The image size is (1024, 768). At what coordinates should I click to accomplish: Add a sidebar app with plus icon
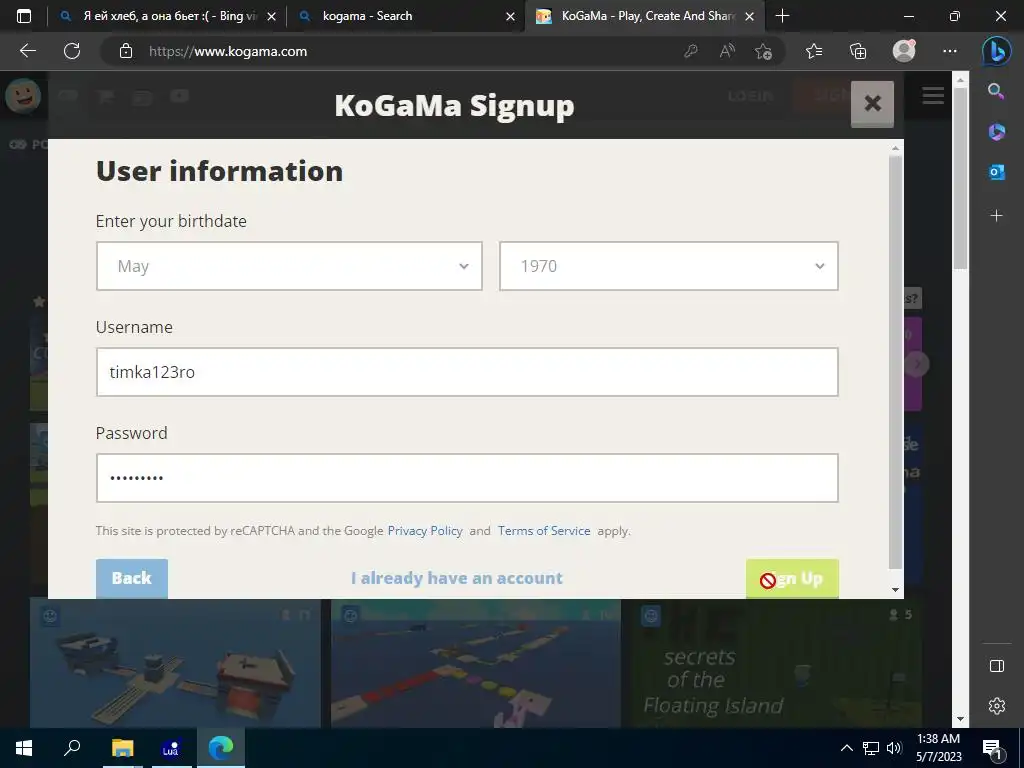coord(996,216)
